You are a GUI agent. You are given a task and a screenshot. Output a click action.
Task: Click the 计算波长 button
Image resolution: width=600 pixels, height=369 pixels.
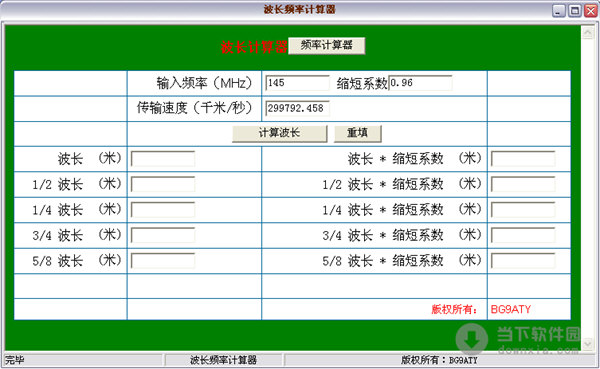click(280, 134)
